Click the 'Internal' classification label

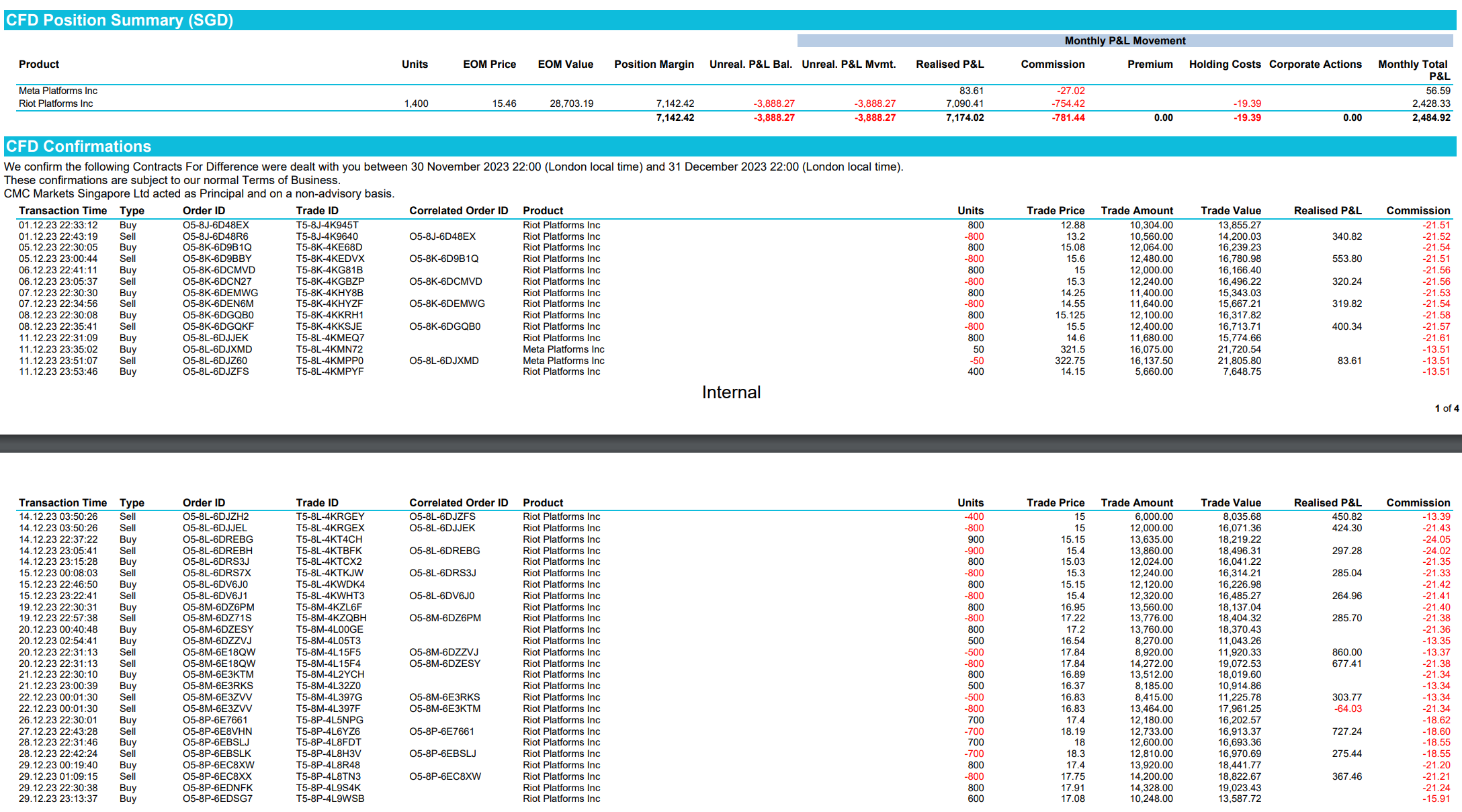731,393
